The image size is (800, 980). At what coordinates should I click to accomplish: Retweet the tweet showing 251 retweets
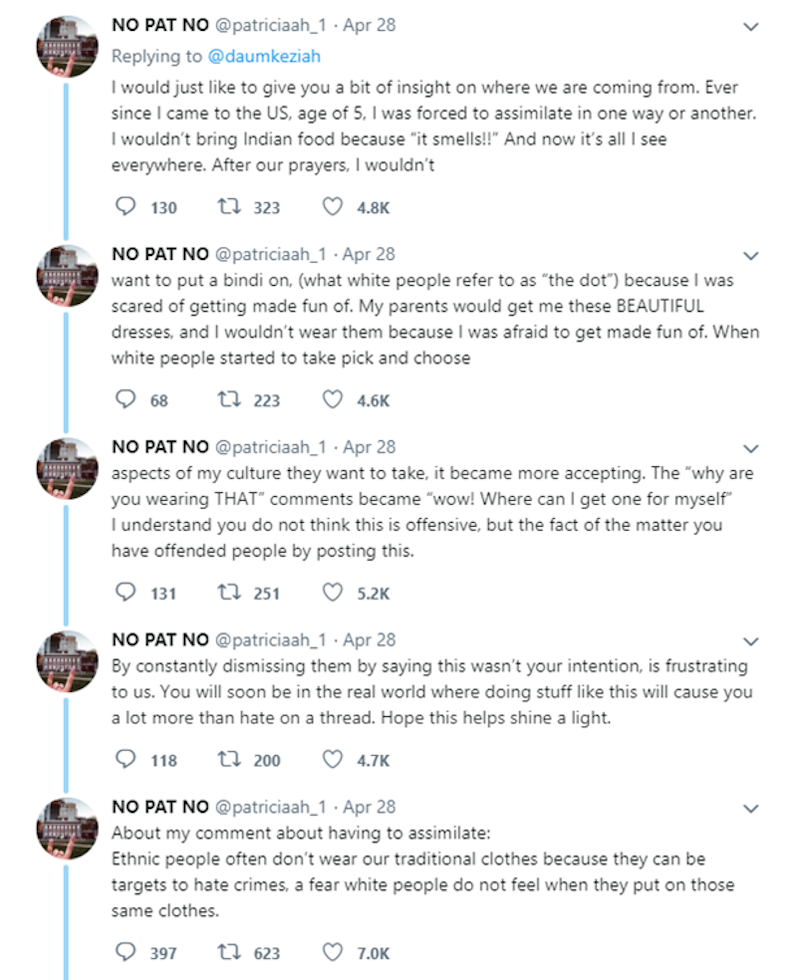pyautogui.click(x=229, y=592)
